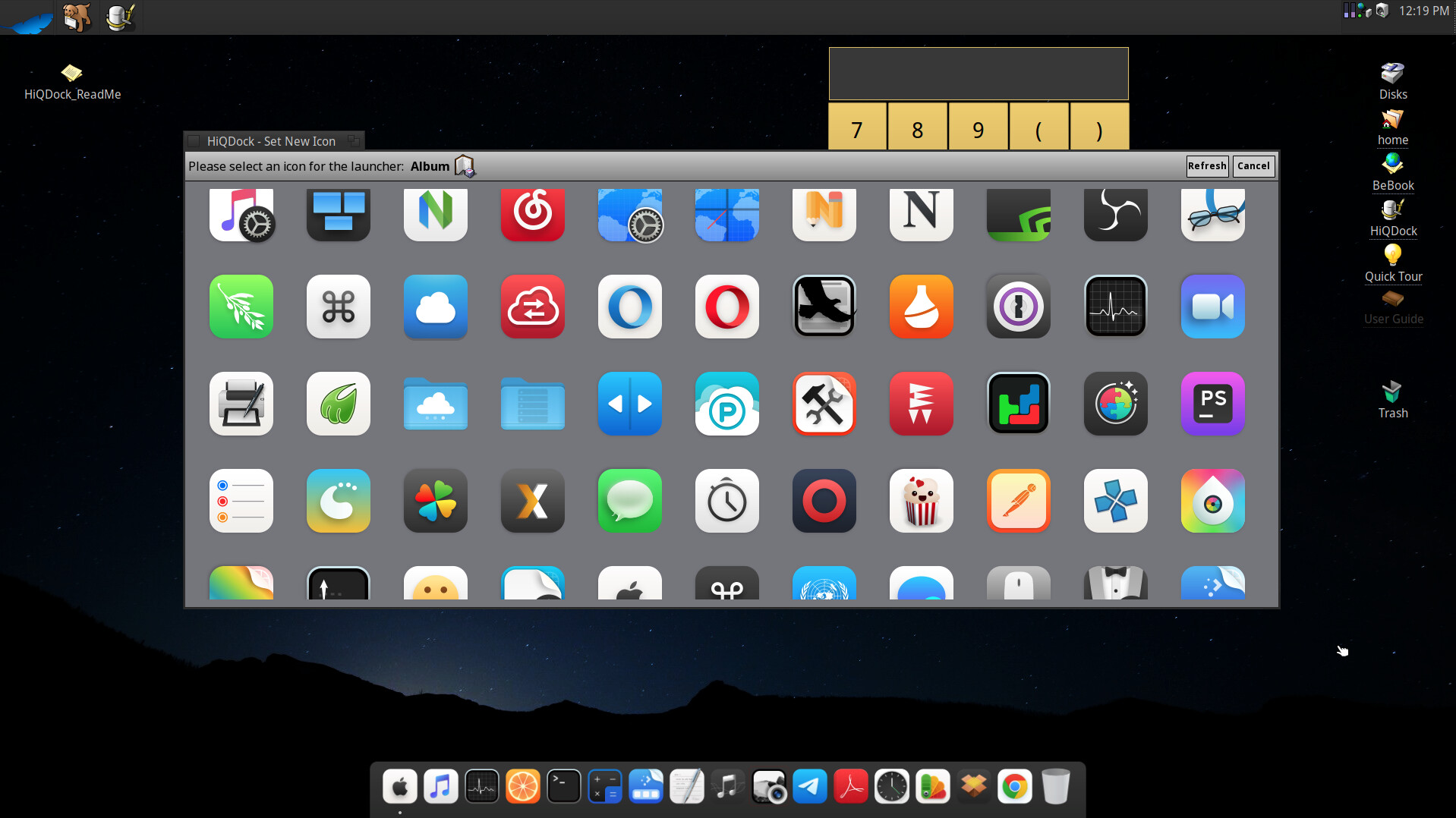The image size is (1456, 818).
Task: Select the Opera browser red O icon
Action: [726, 307]
